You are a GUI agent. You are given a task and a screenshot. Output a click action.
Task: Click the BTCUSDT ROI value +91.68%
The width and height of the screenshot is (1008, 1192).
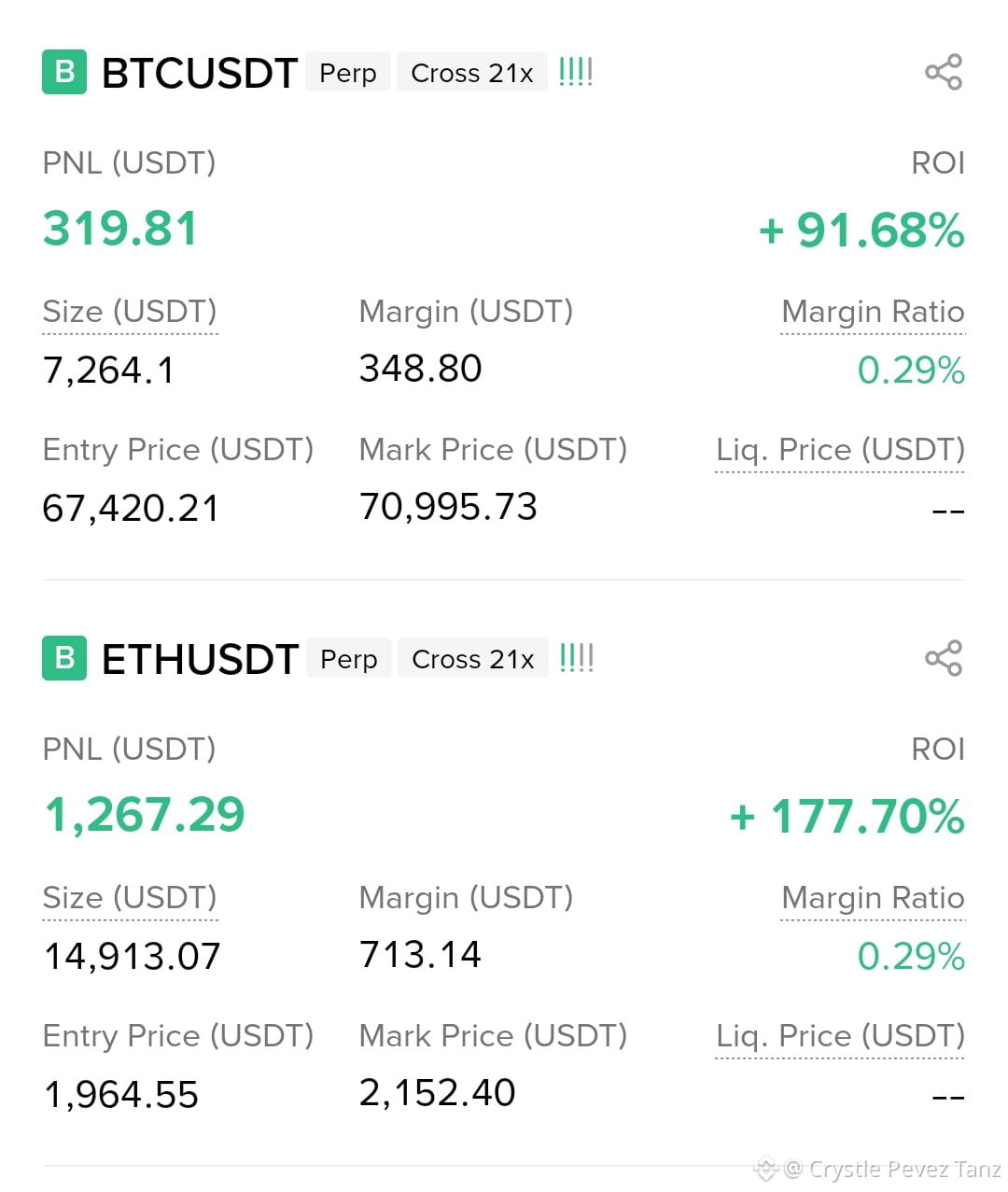(x=861, y=231)
